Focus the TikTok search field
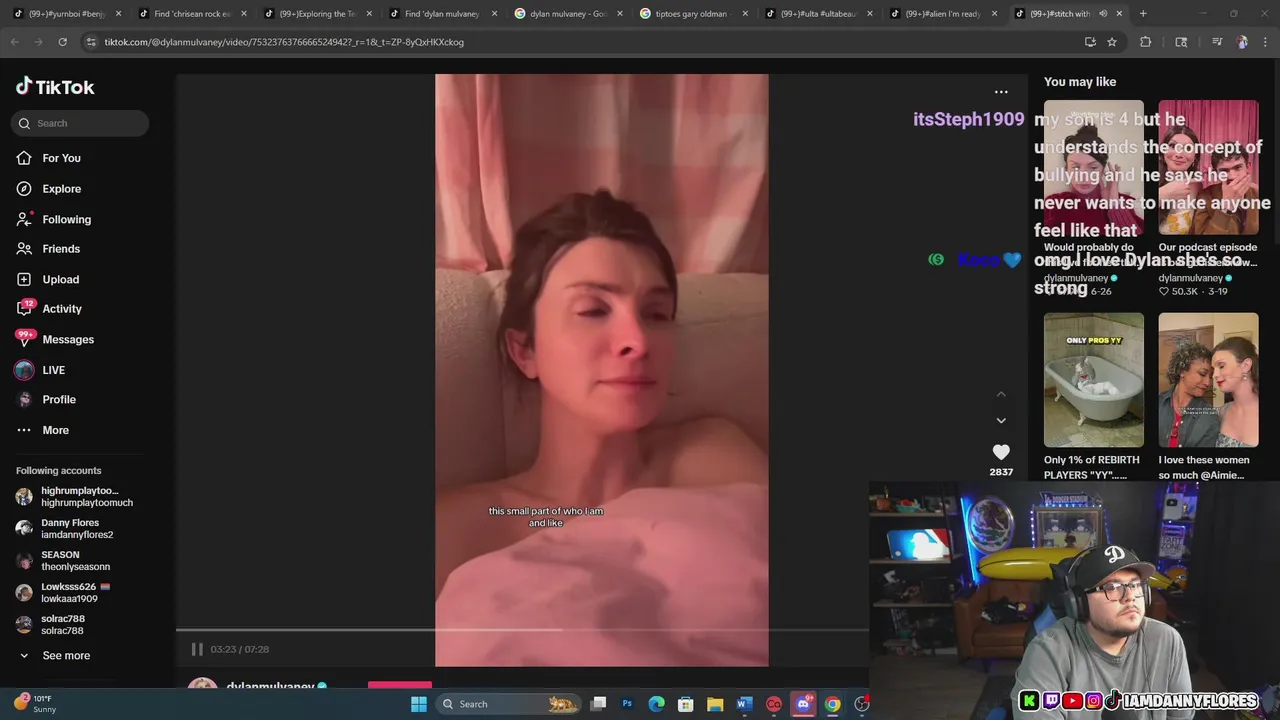 point(81,123)
